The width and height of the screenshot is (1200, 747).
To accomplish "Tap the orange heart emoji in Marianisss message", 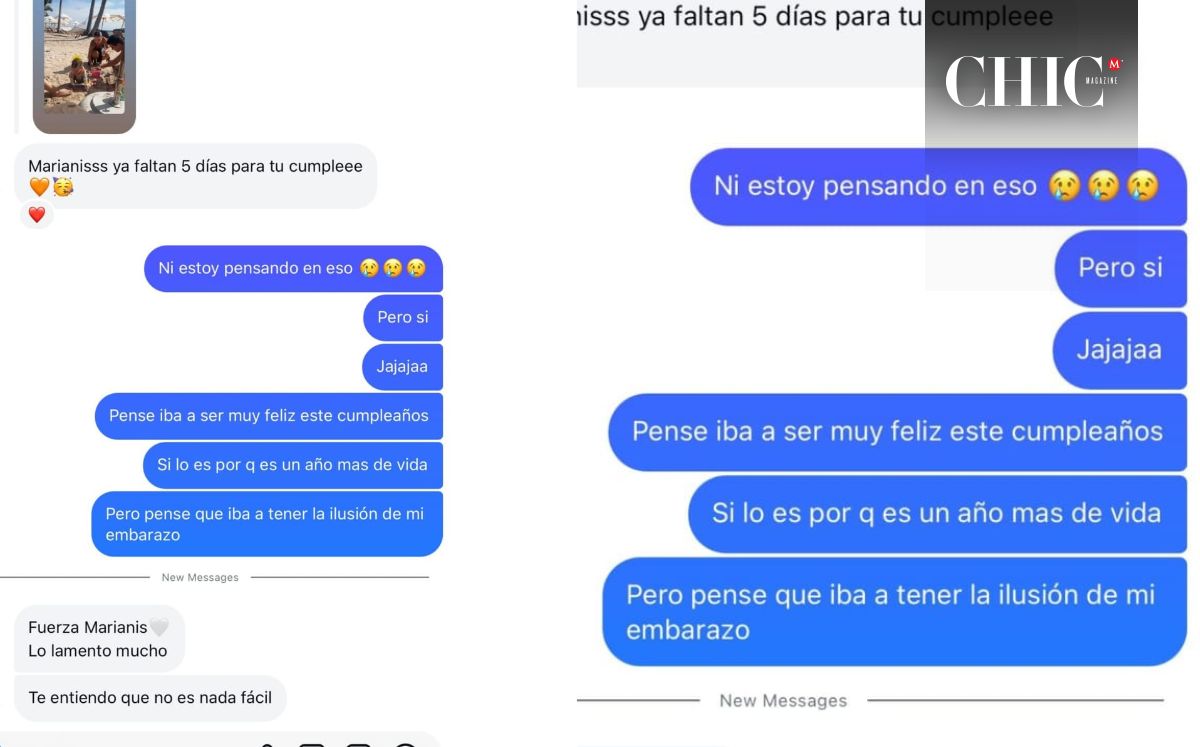I will coord(39,187).
